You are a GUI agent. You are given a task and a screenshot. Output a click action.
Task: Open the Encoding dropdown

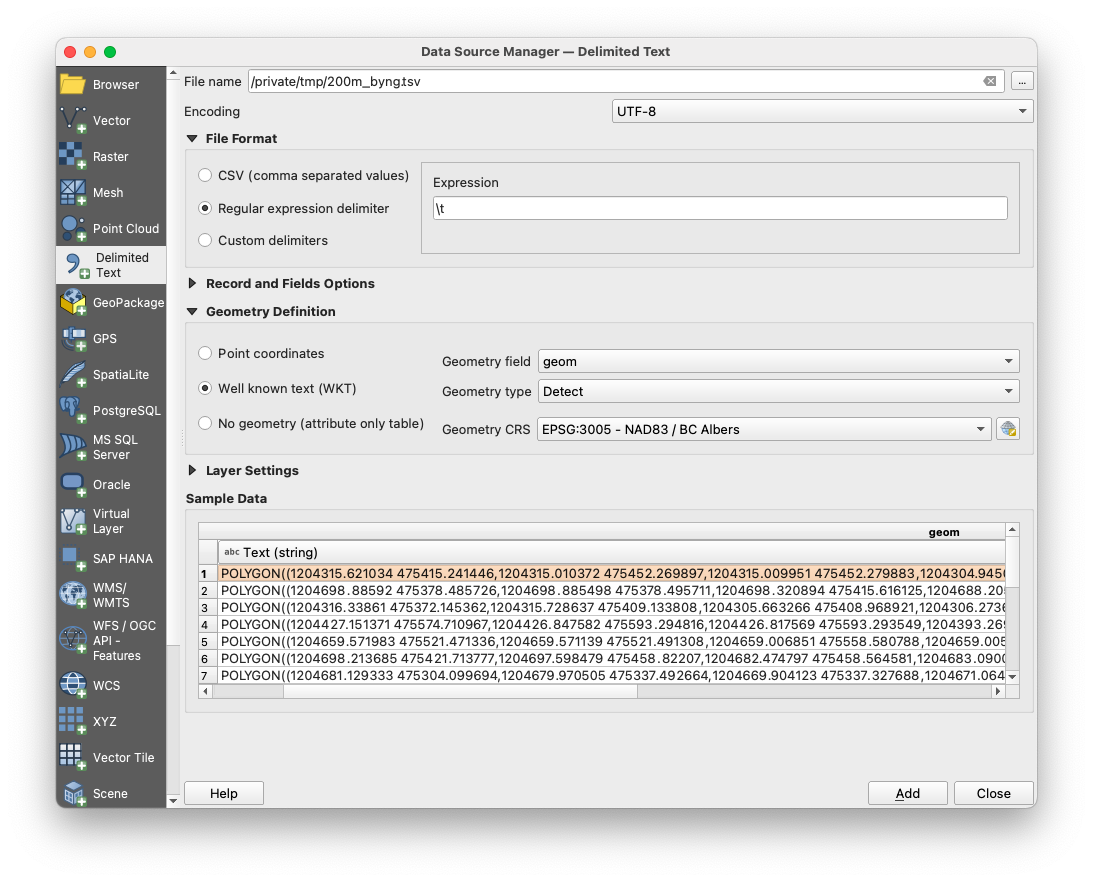click(x=822, y=111)
